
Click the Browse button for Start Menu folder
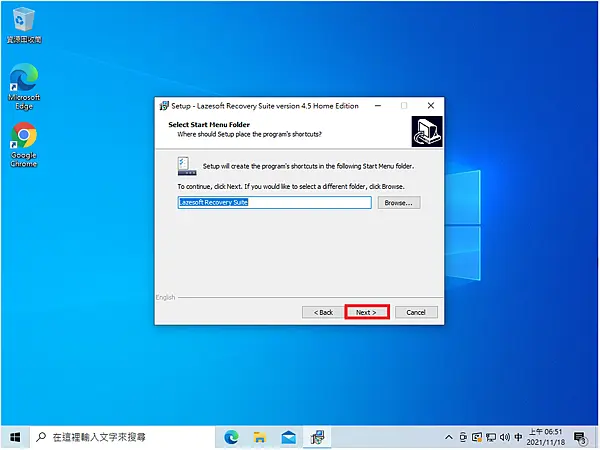click(x=399, y=203)
